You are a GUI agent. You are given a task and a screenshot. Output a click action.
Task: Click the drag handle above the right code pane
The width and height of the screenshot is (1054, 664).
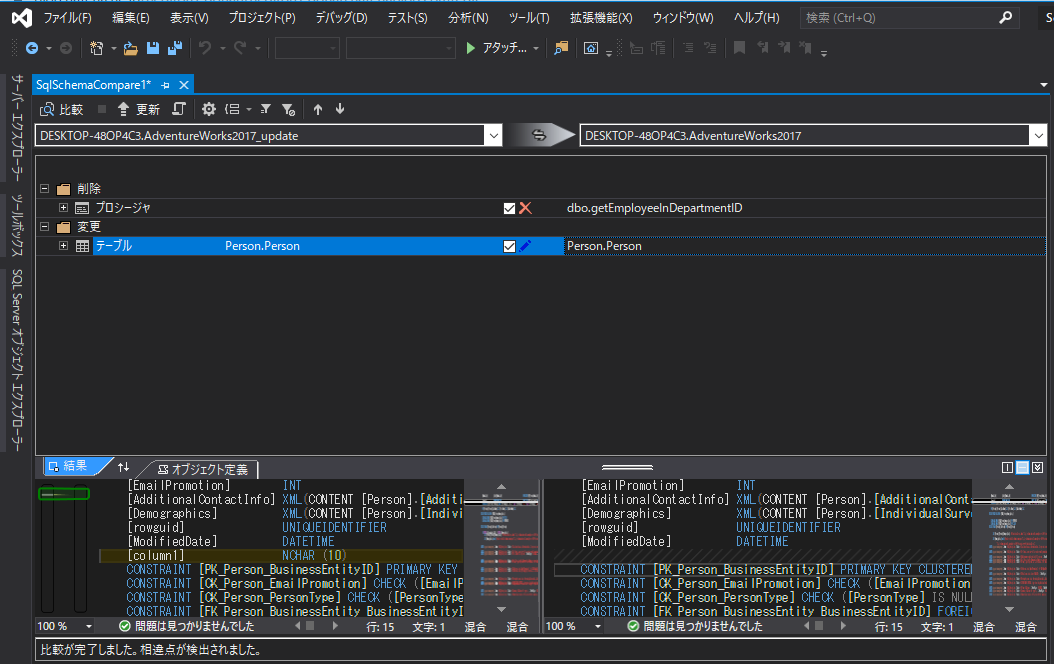[x=627, y=467]
